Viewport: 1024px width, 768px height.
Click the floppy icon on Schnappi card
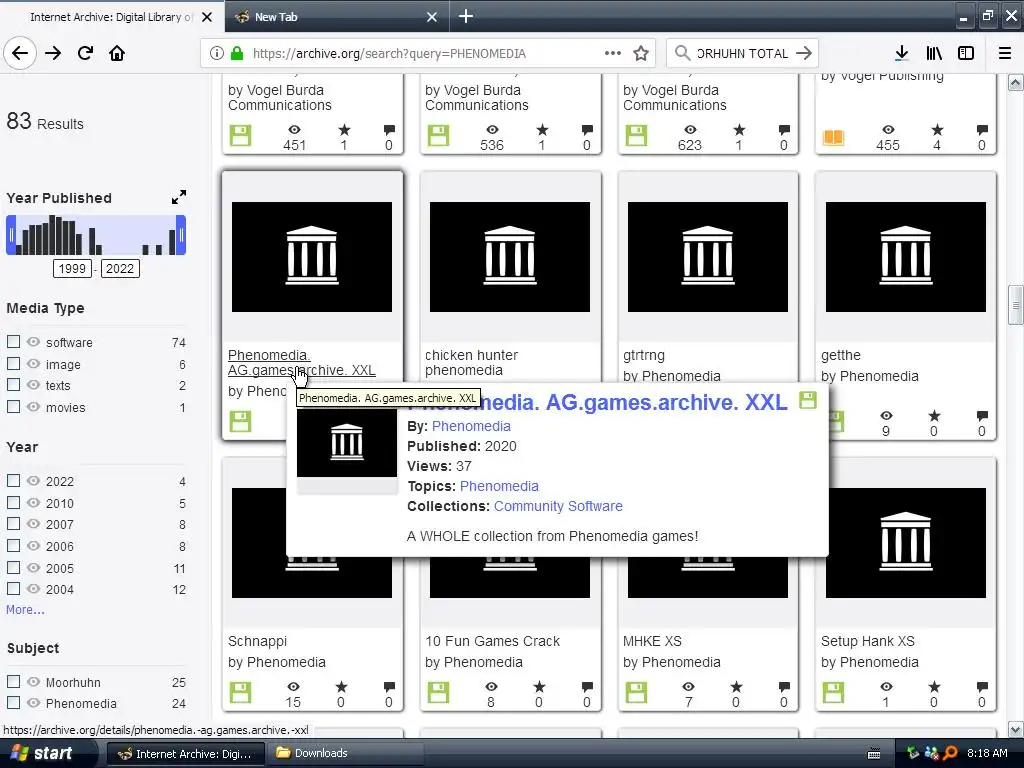(240, 692)
